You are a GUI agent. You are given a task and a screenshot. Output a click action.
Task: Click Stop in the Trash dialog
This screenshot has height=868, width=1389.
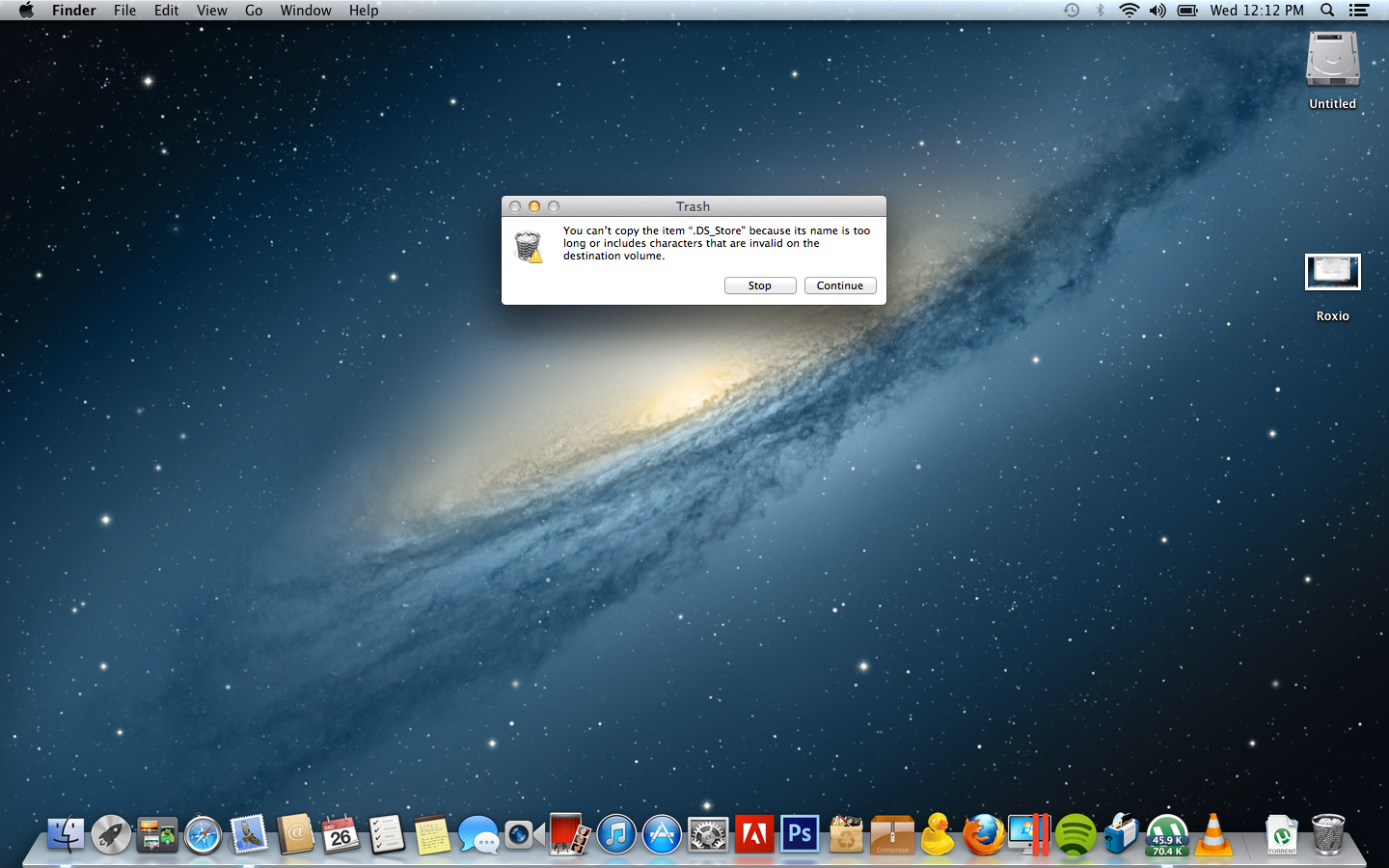click(760, 285)
